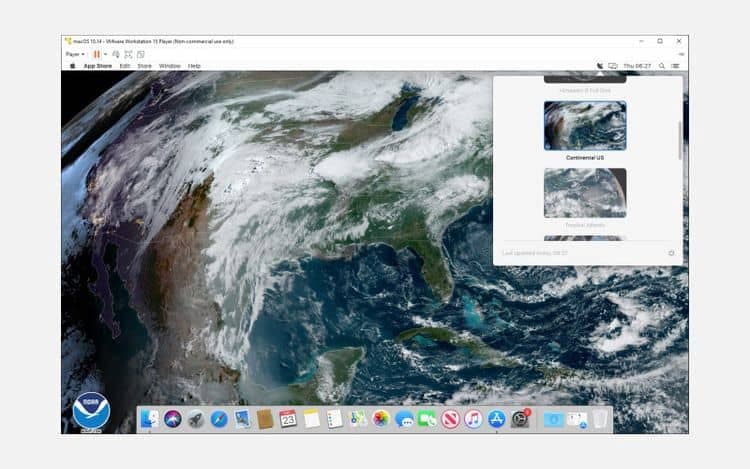750x469 pixels.
Task: Open Photos colorful flower icon in dock
Action: [x=381, y=419]
